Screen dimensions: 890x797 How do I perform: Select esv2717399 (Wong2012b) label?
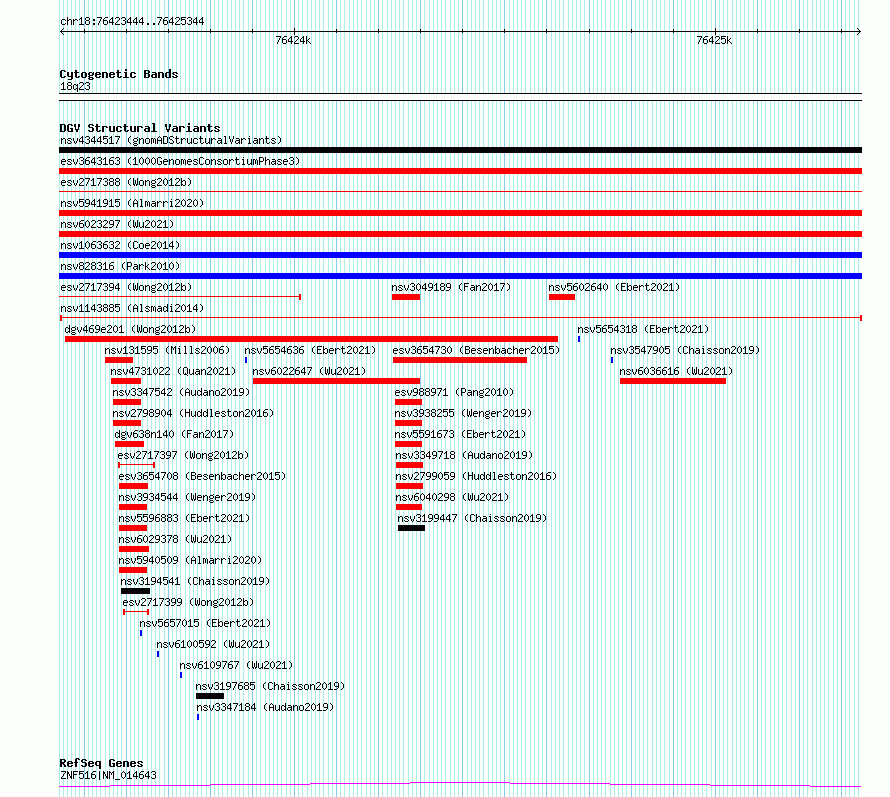click(x=188, y=602)
